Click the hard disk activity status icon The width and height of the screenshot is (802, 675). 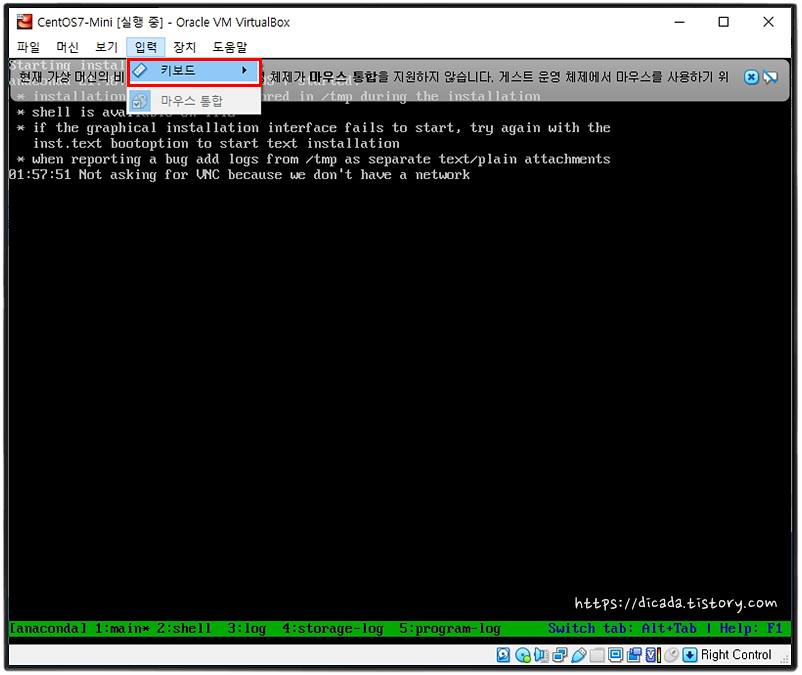click(x=503, y=655)
